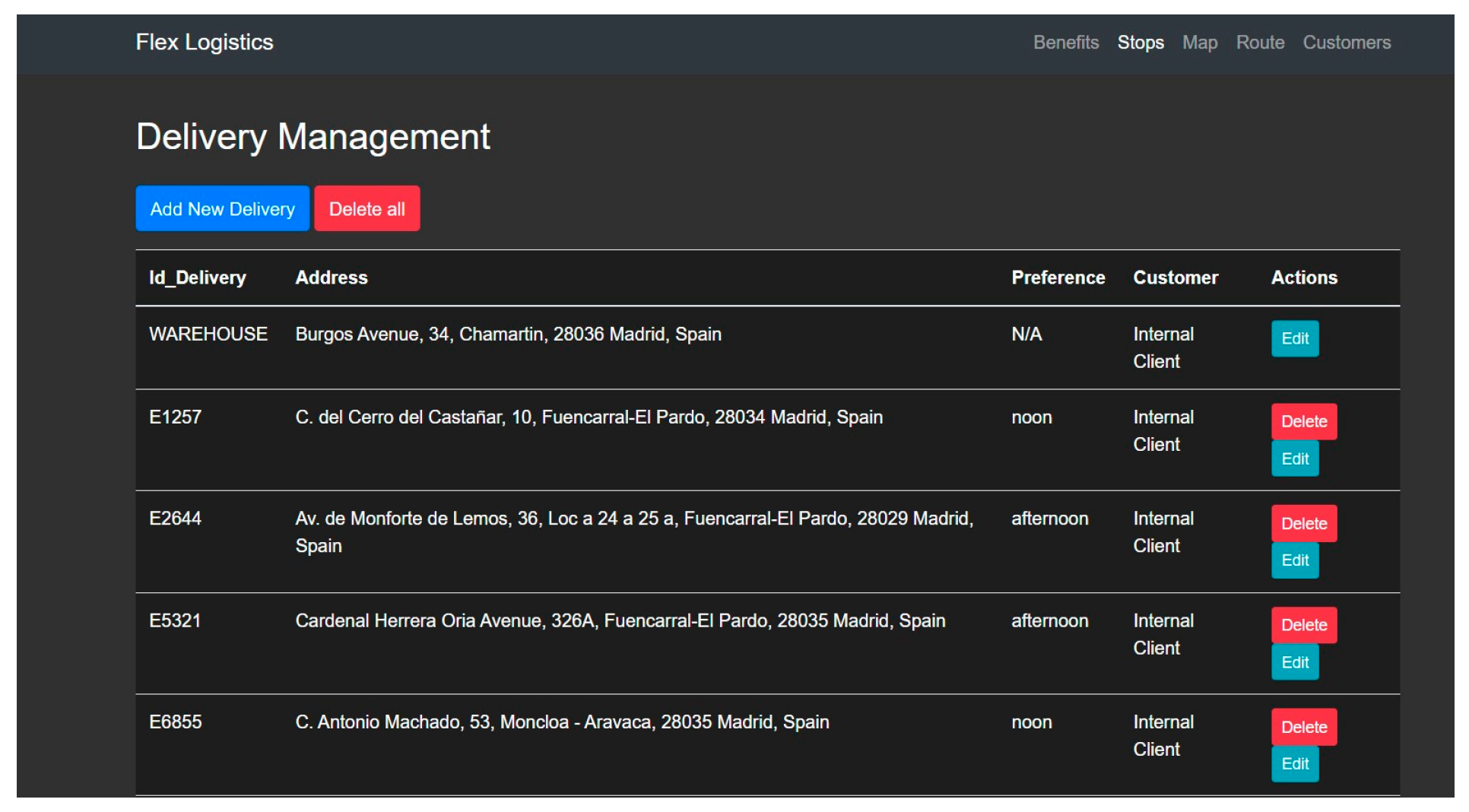Navigate to the Route page
Image resolution: width=1469 pixels, height=812 pixels.
[1259, 43]
